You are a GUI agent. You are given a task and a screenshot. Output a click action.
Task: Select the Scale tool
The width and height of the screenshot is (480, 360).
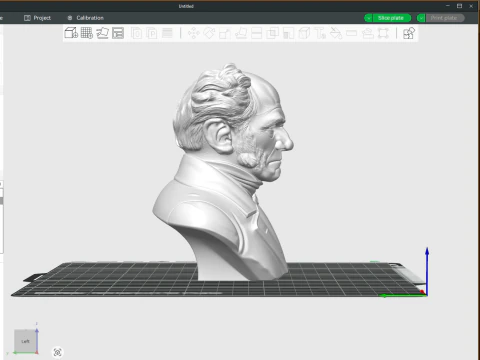point(225,33)
